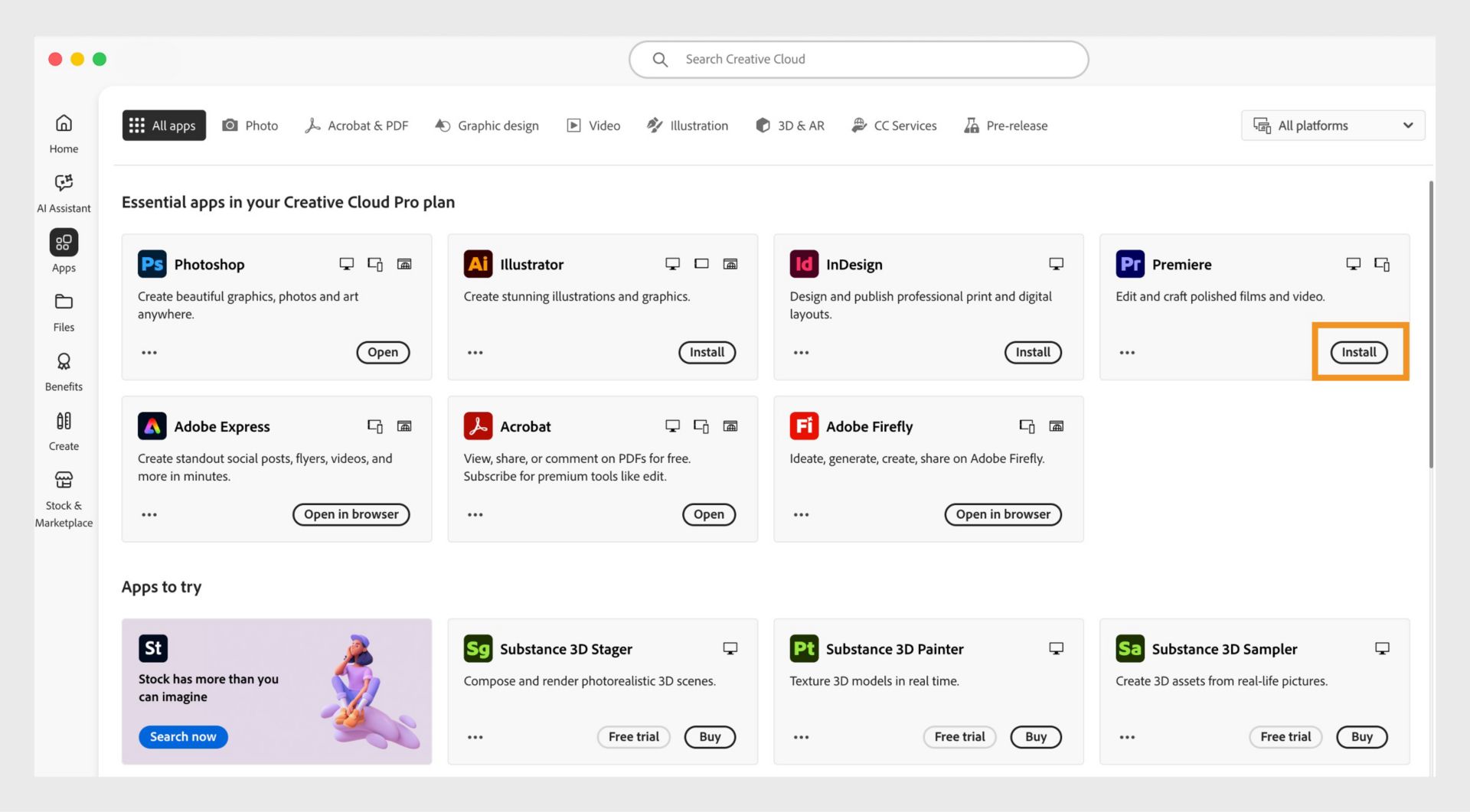Install InDesign
1470x812 pixels.
pyautogui.click(x=1033, y=353)
